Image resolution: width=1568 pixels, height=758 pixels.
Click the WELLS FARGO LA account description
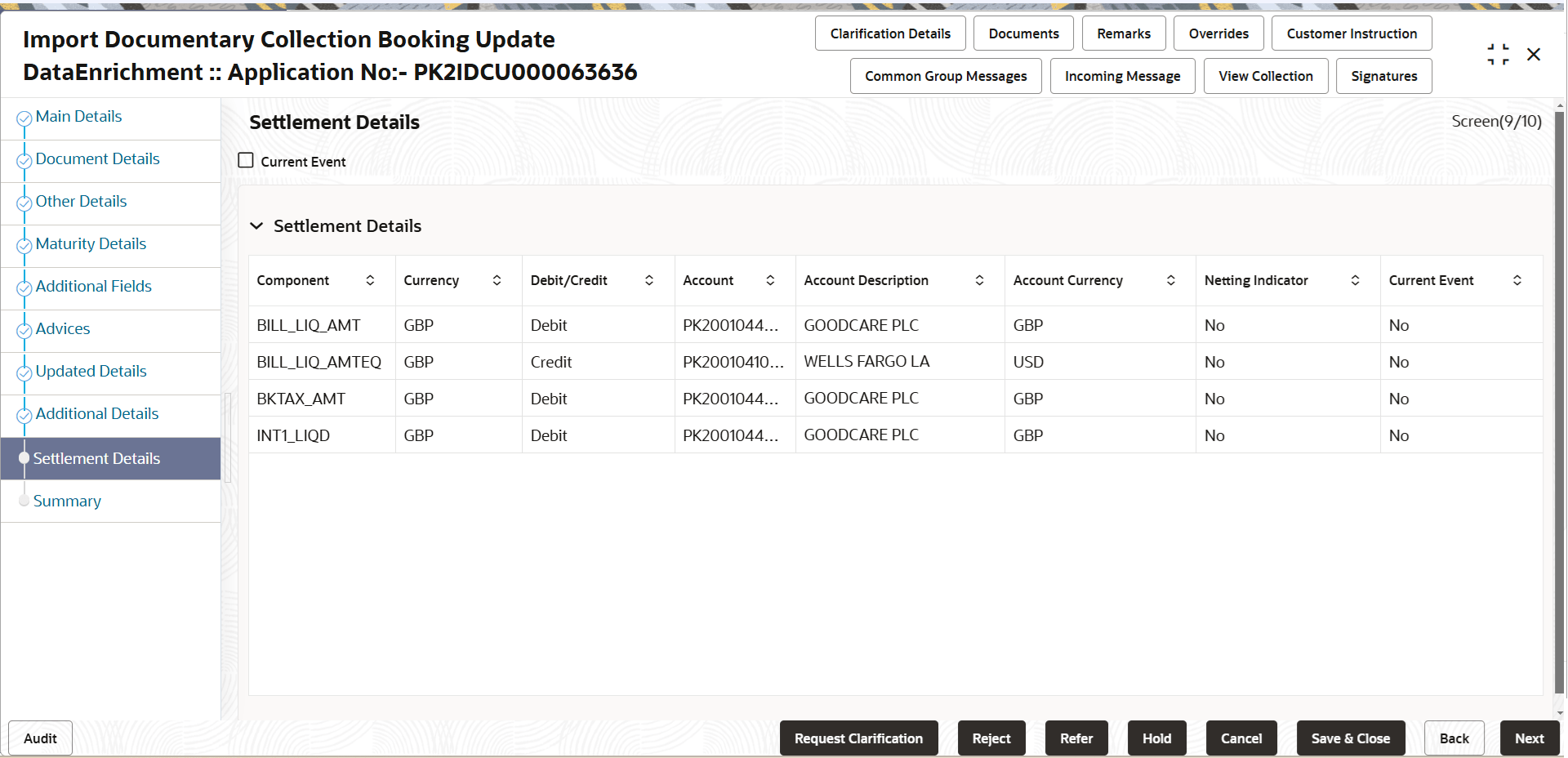pyautogui.click(x=866, y=362)
